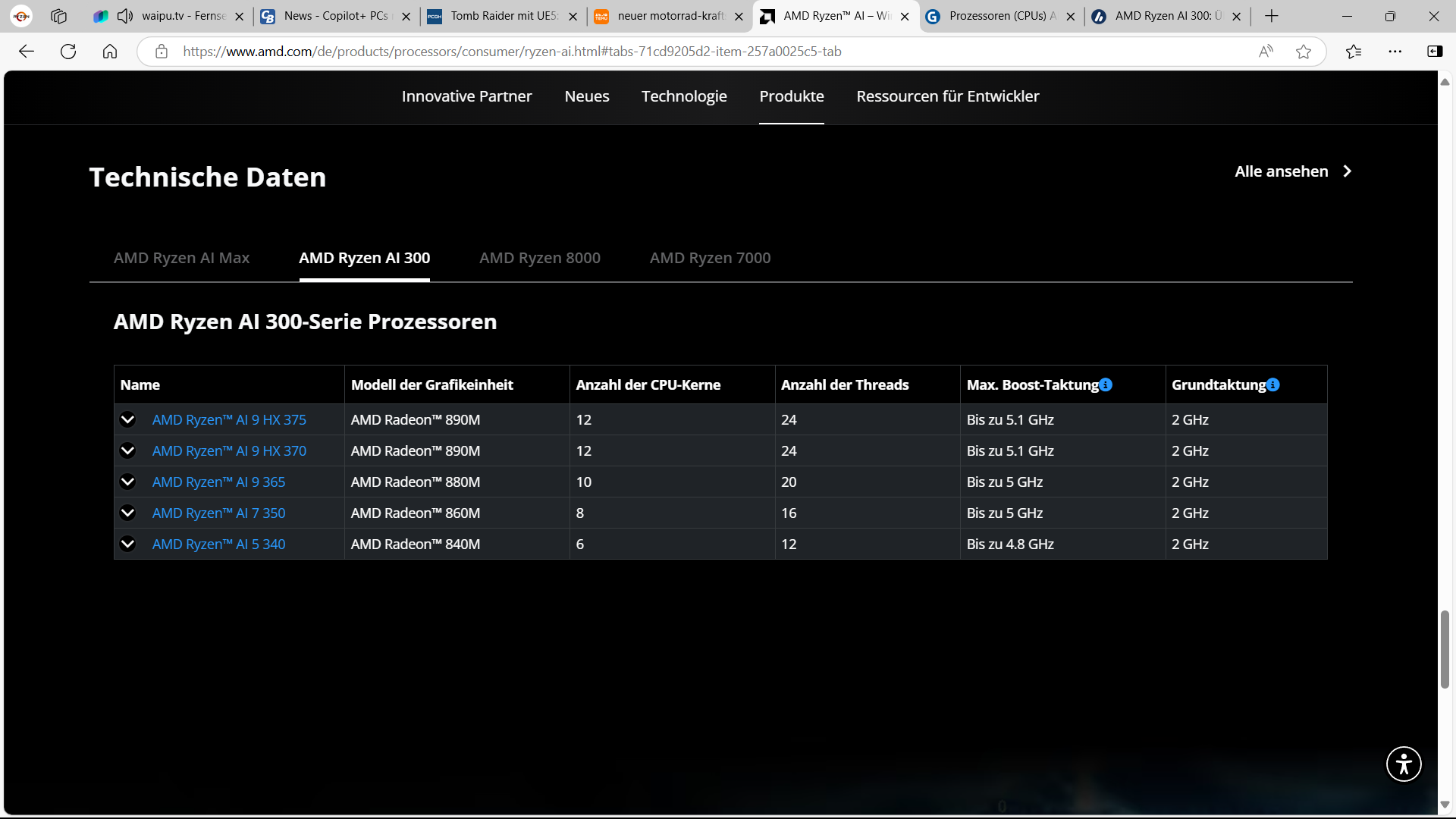The height and width of the screenshot is (819, 1456).
Task: Add page to favorites star
Action: [1304, 52]
